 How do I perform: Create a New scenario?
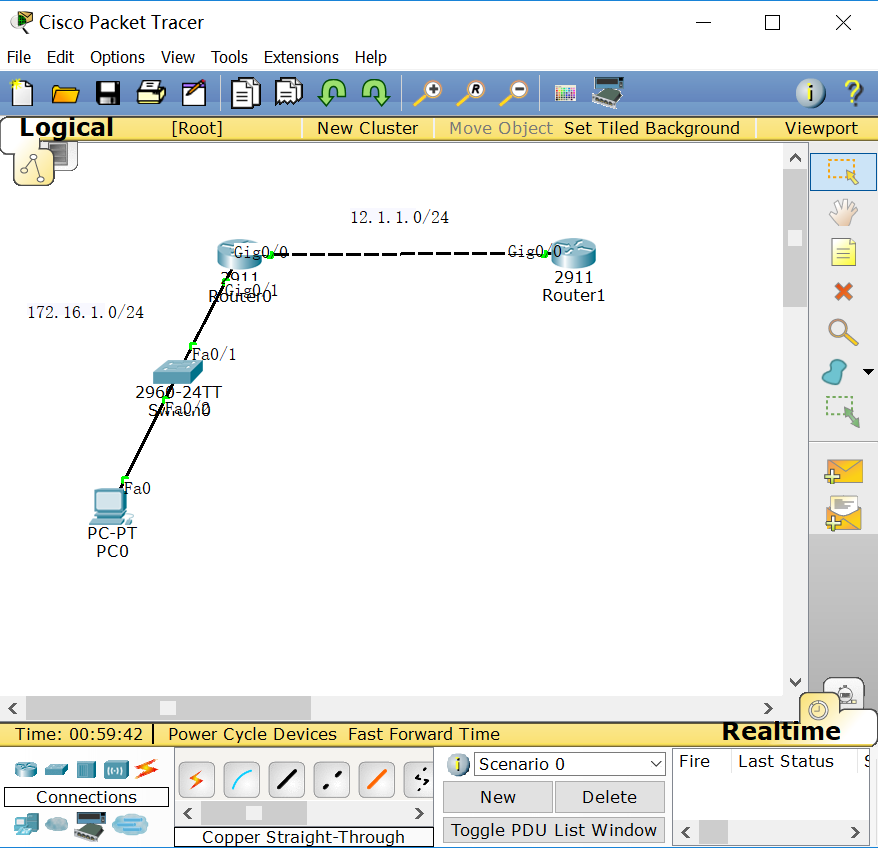point(498,797)
